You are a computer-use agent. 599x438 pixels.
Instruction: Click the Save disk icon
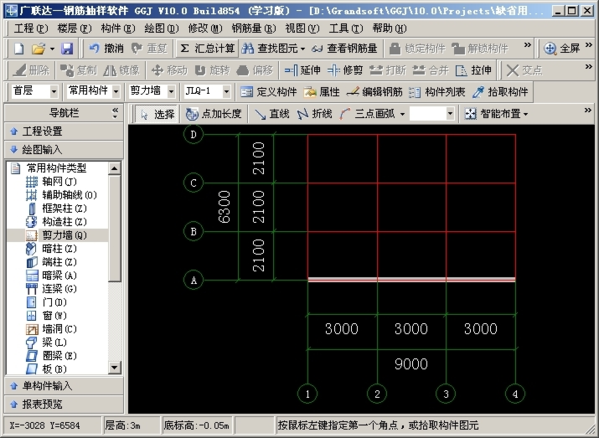[67, 48]
